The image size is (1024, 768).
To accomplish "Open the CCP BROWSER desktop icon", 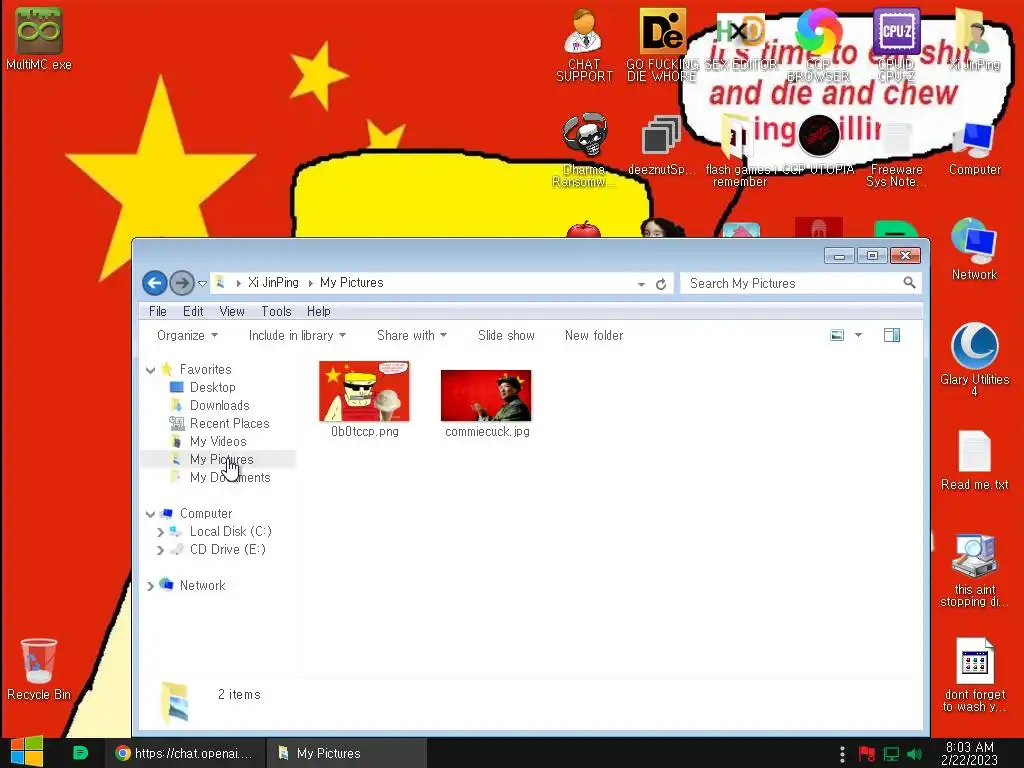I will [818, 44].
